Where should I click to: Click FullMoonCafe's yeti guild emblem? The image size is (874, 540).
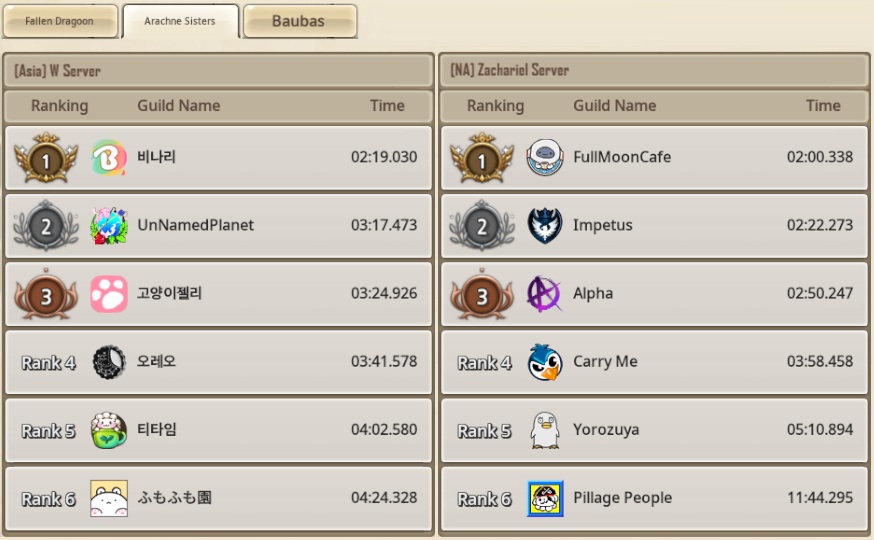545,157
